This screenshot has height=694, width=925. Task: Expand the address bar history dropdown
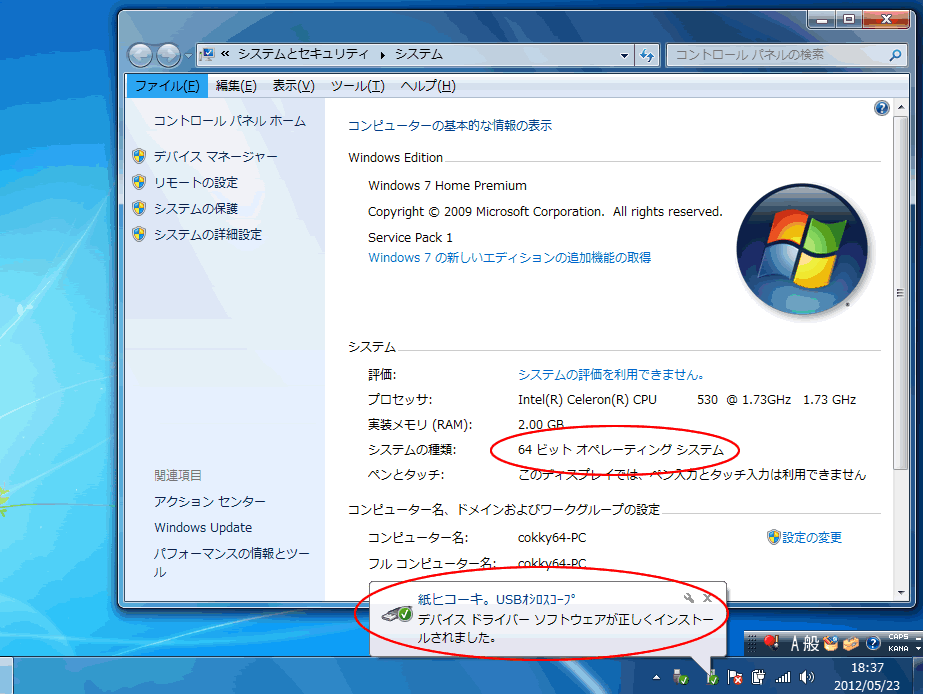(624, 55)
